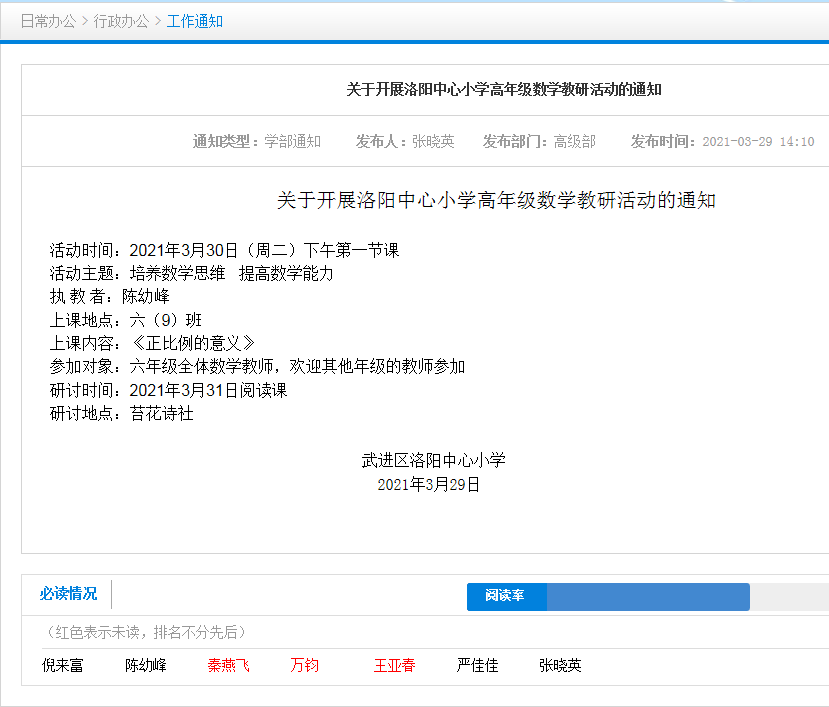The image size is (829, 707).
Task: Go to the 行政办公 breadcrumb
Action: 121,22
